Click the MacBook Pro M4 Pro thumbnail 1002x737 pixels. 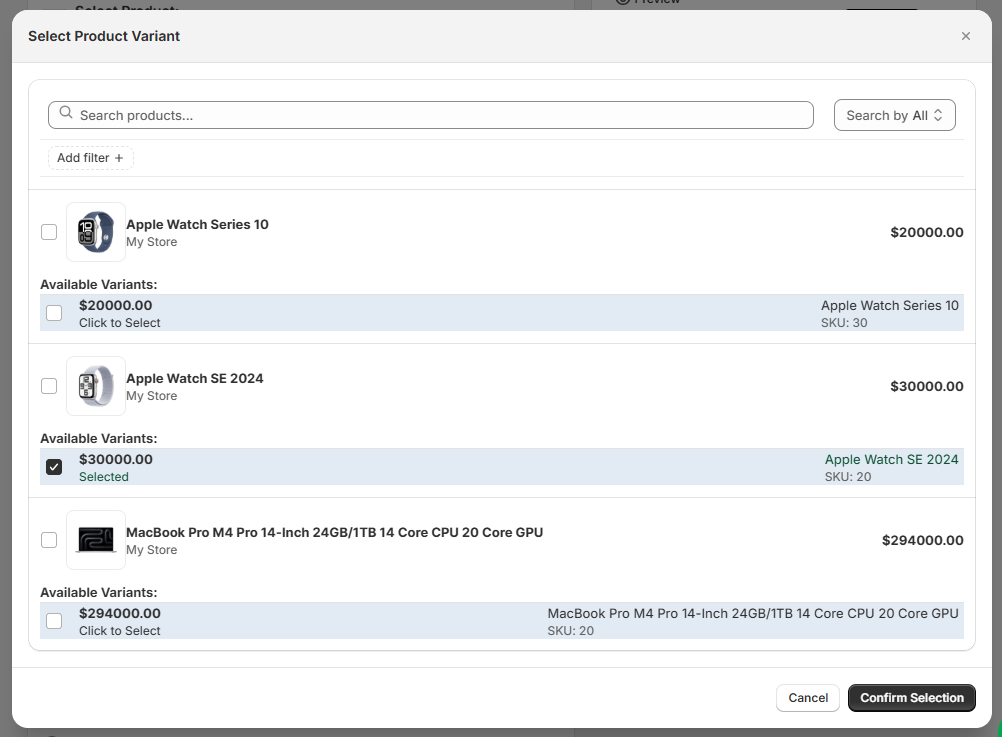(x=96, y=540)
